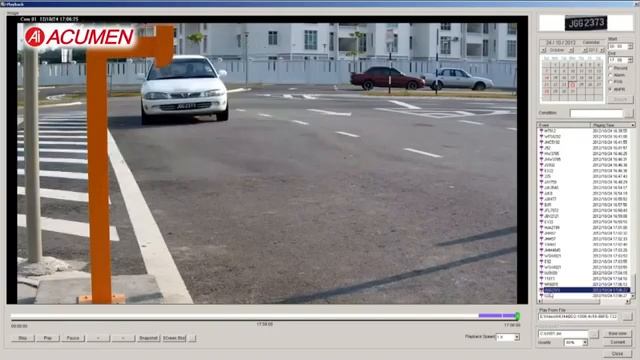640x360 pixels.
Task: Click the Play button
Action: (x=48, y=338)
